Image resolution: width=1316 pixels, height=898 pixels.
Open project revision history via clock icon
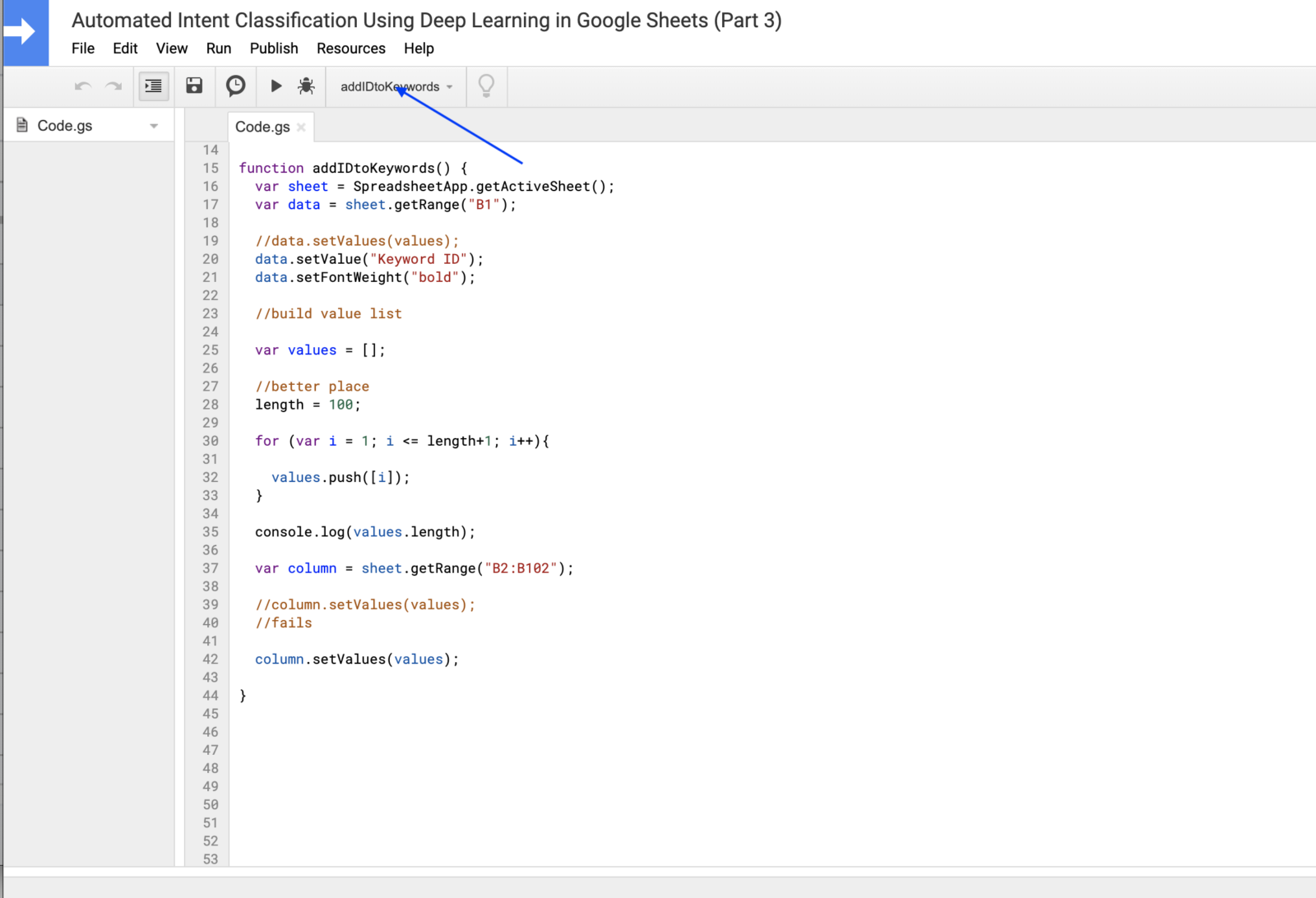[x=235, y=86]
